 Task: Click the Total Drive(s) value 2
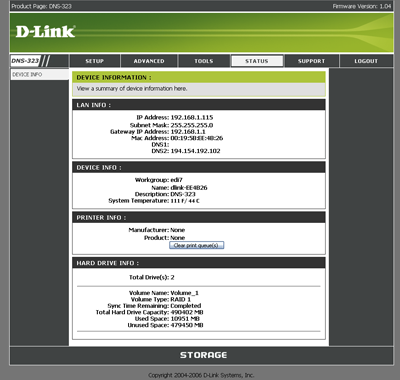coord(172,277)
